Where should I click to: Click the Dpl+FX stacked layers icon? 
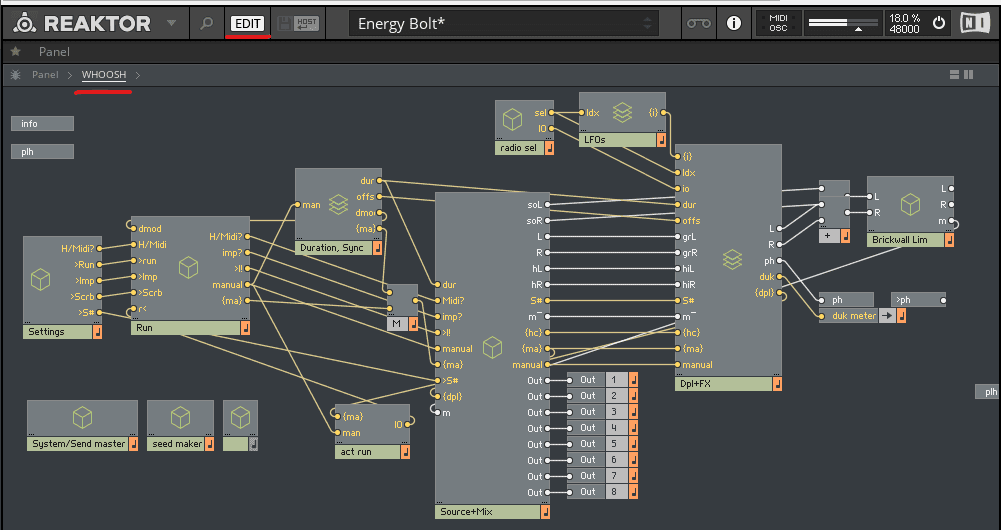tap(732, 259)
